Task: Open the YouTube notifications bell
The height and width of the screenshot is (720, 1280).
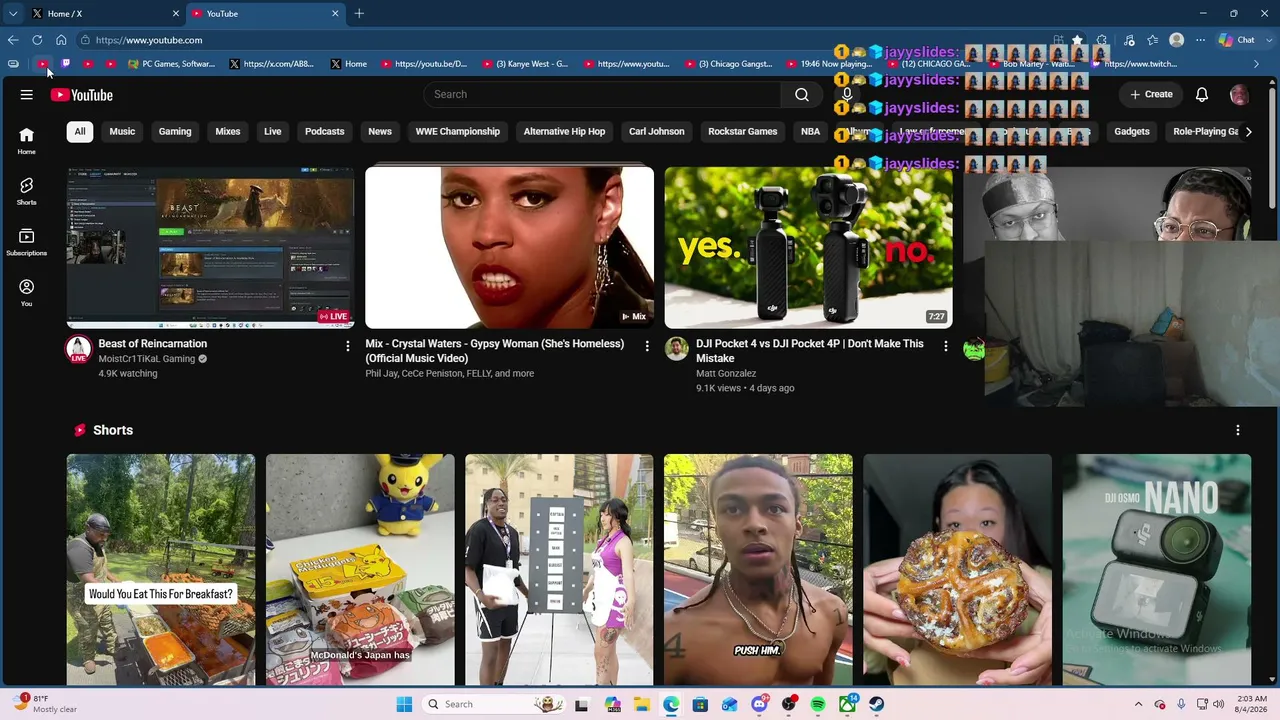Action: tap(1202, 95)
